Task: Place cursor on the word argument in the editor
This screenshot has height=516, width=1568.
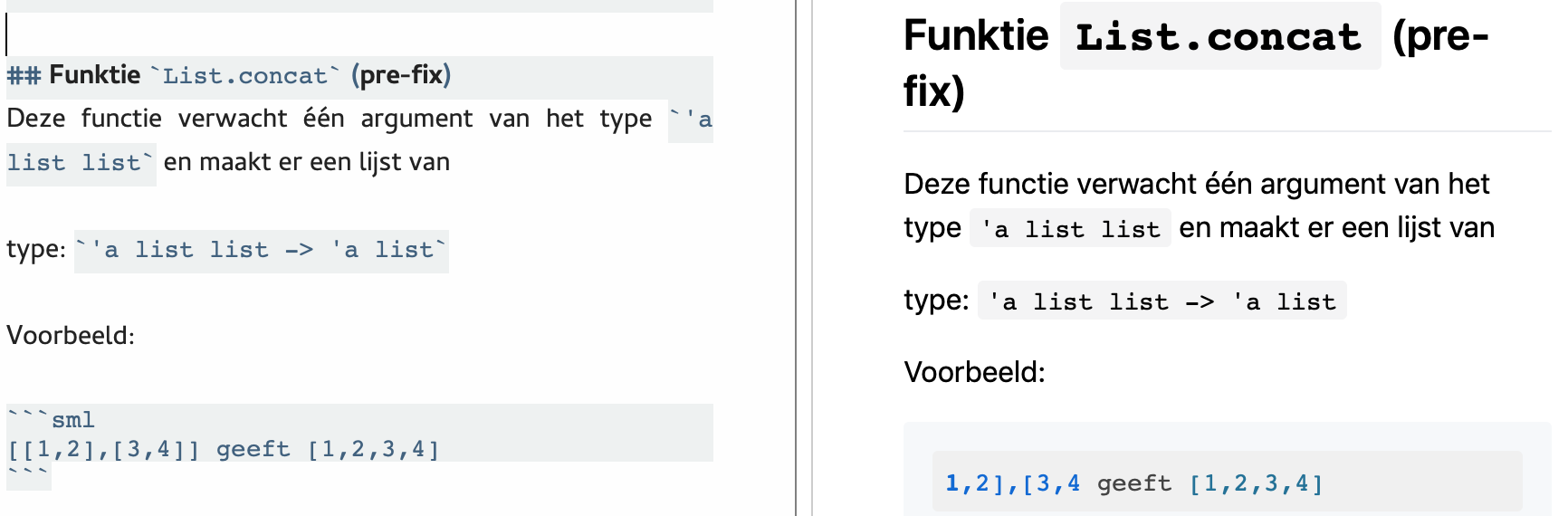Action: [416, 119]
